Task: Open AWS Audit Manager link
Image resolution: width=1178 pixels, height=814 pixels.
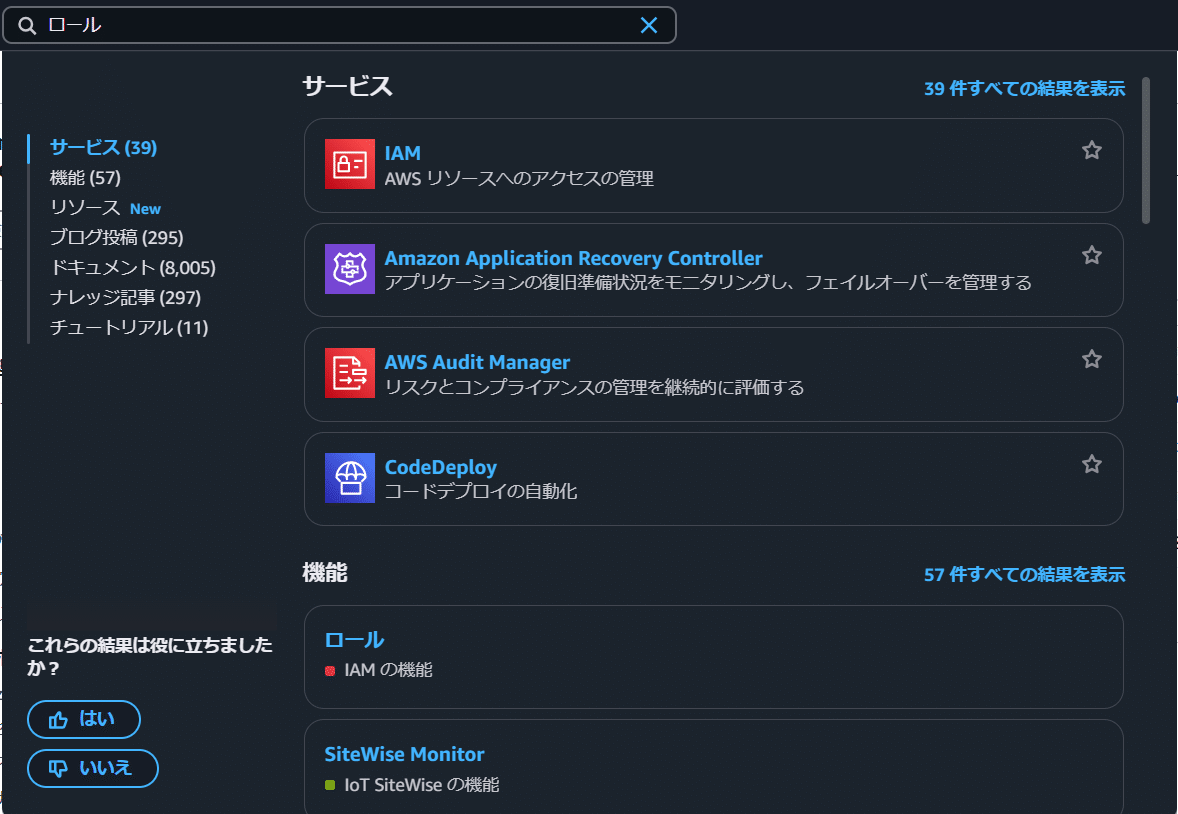Action: coord(477,362)
